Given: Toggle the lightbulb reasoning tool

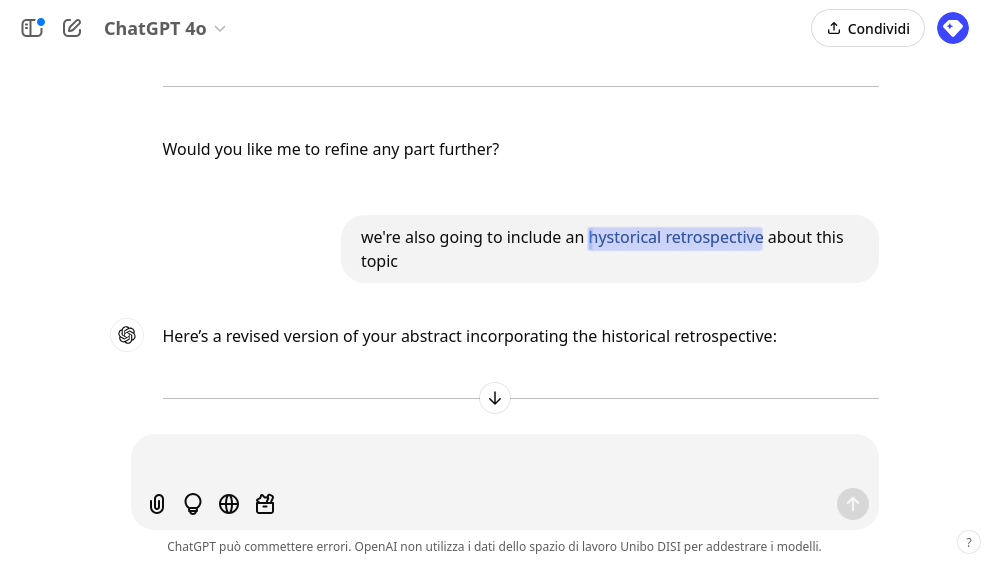Looking at the screenshot, I should 193,504.
